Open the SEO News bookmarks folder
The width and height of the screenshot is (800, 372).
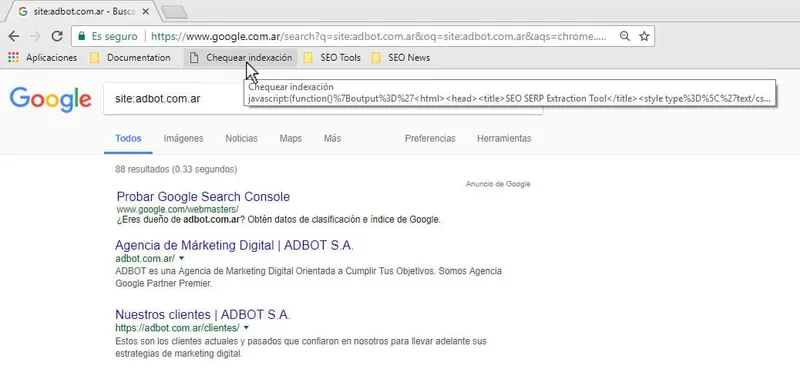[401, 58]
